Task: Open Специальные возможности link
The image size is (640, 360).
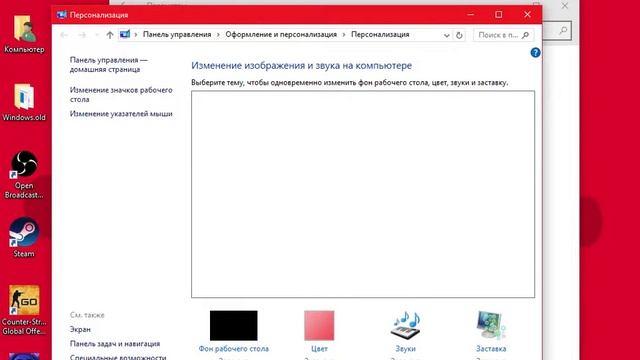Action: (118, 357)
